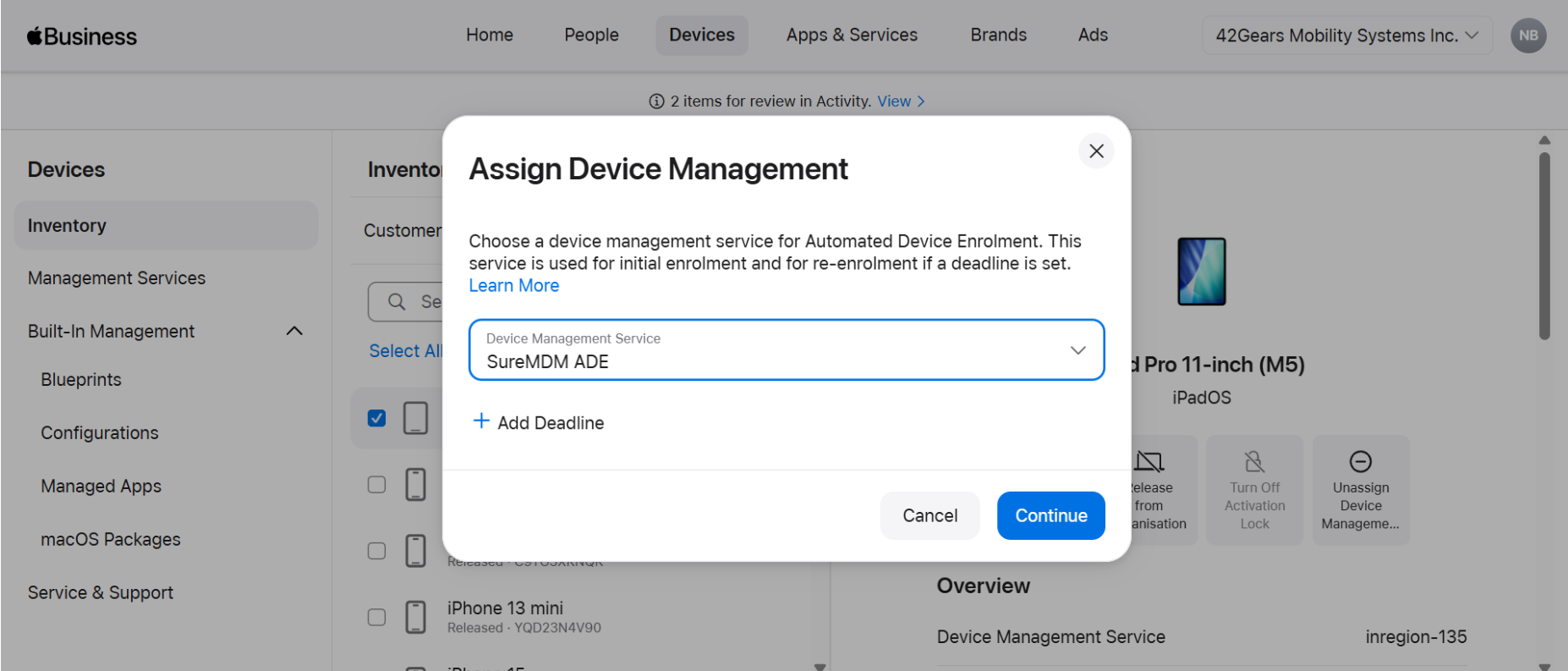Click the Continue button
This screenshot has width=1568, height=671.
click(1051, 515)
